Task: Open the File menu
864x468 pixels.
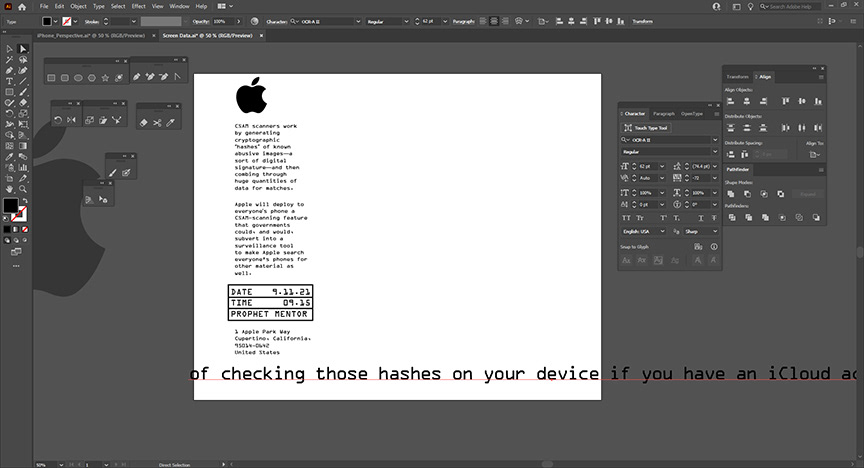Action: [x=44, y=6]
